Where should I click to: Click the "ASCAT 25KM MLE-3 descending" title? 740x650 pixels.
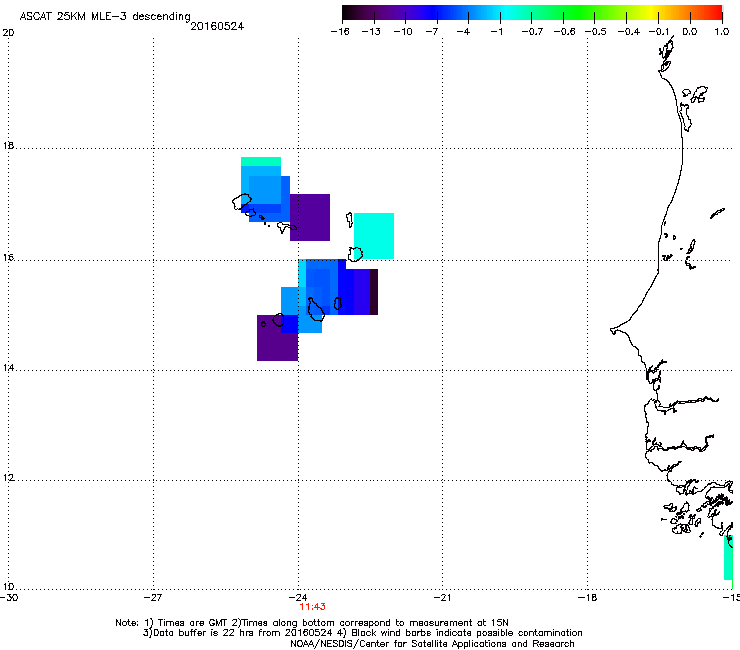click(105, 17)
